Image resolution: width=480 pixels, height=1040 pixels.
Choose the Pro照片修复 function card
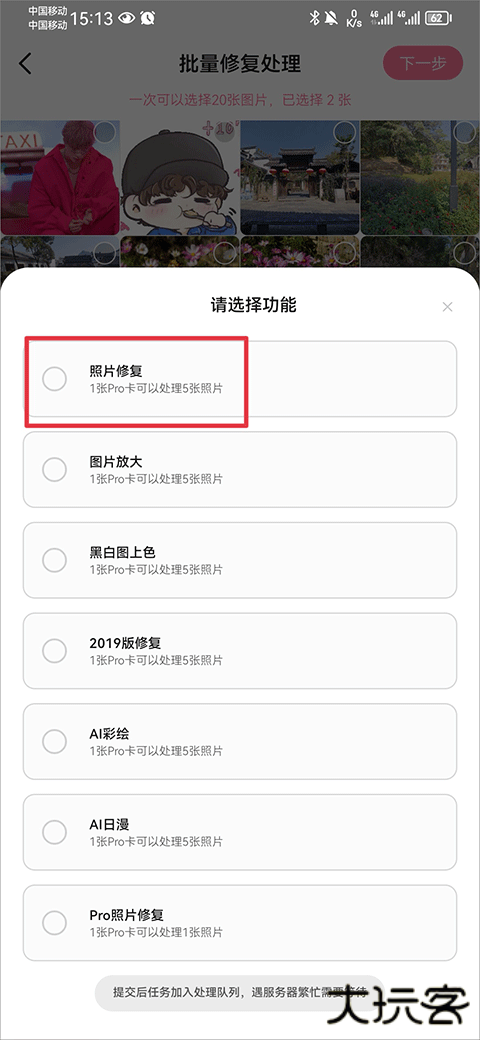240,923
